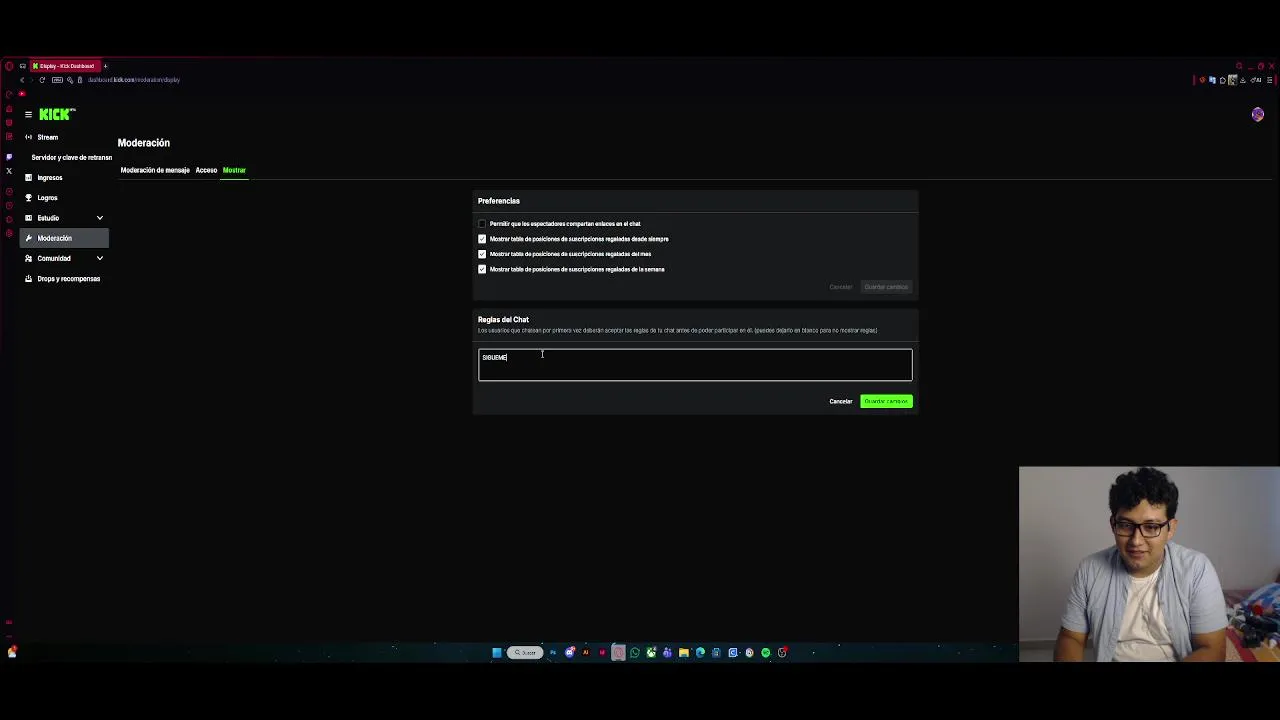Click the address bar URL

(134, 80)
